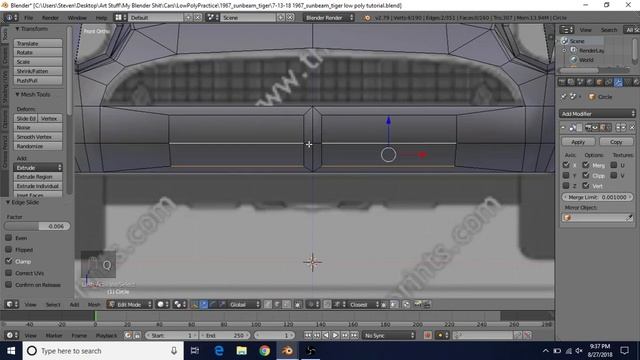Enable the mirror Y axis checkbox
The image size is (640, 360).
point(566,176)
